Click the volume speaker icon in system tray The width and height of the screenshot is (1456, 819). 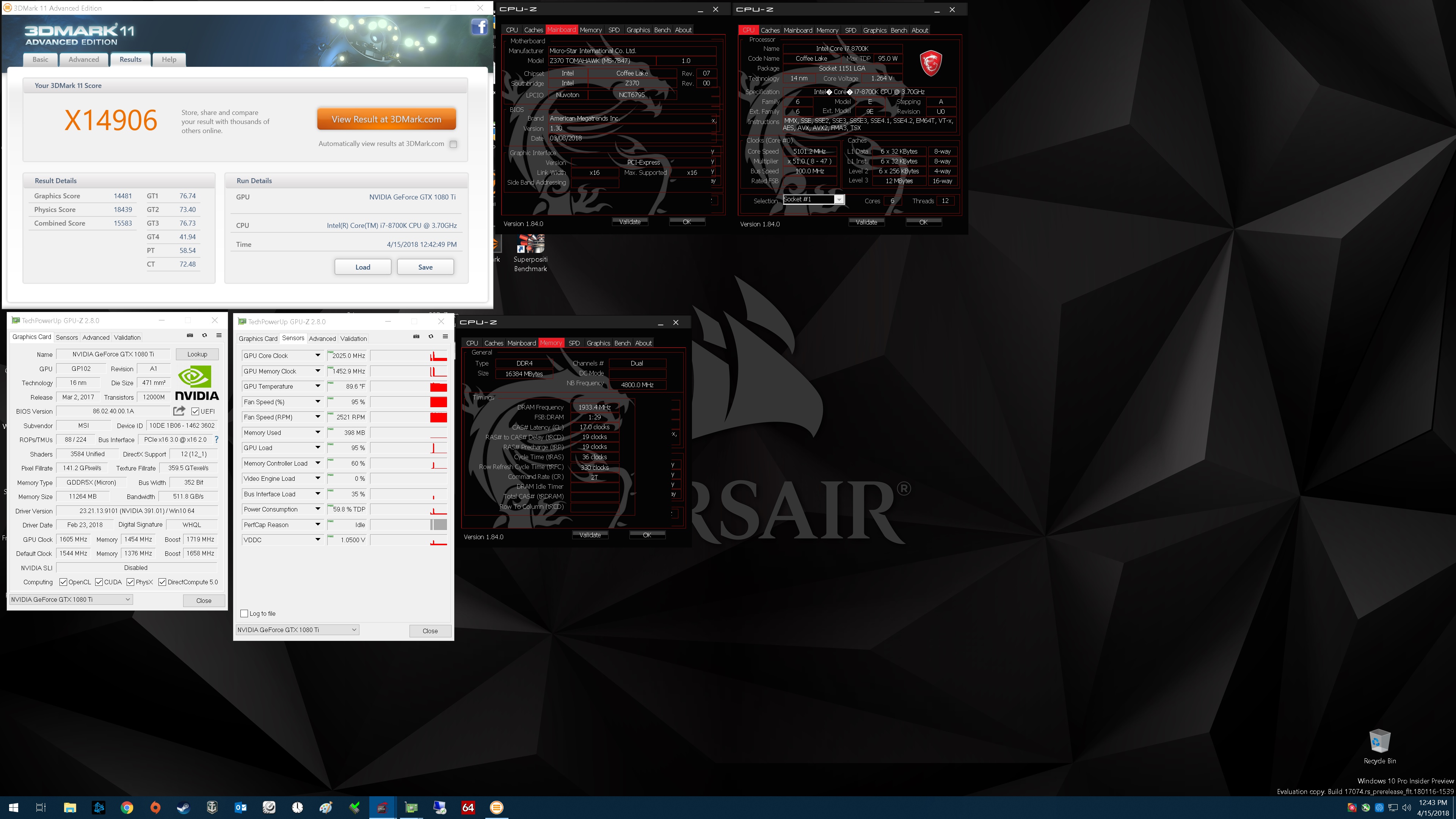tap(1407, 807)
